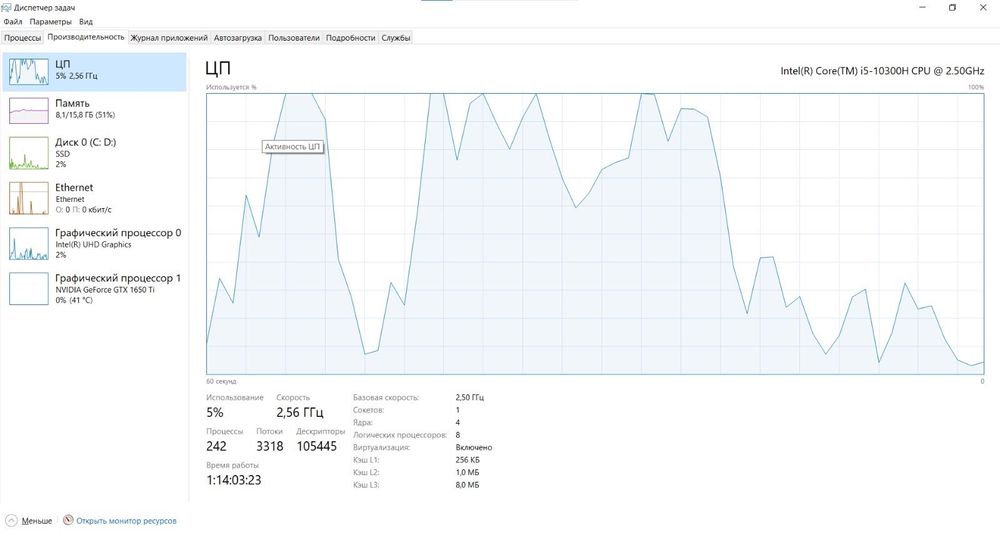The width and height of the screenshot is (1000, 535).
Task: Open the Параметры menu
Action: click(x=50, y=22)
